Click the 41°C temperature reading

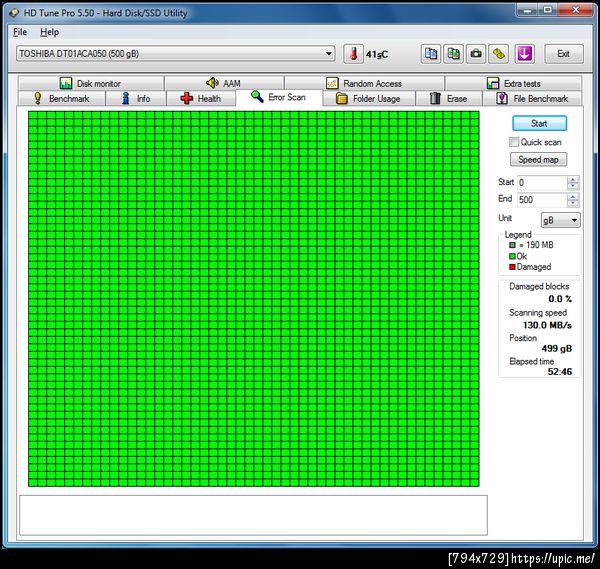pyautogui.click(x=377, y=54)
